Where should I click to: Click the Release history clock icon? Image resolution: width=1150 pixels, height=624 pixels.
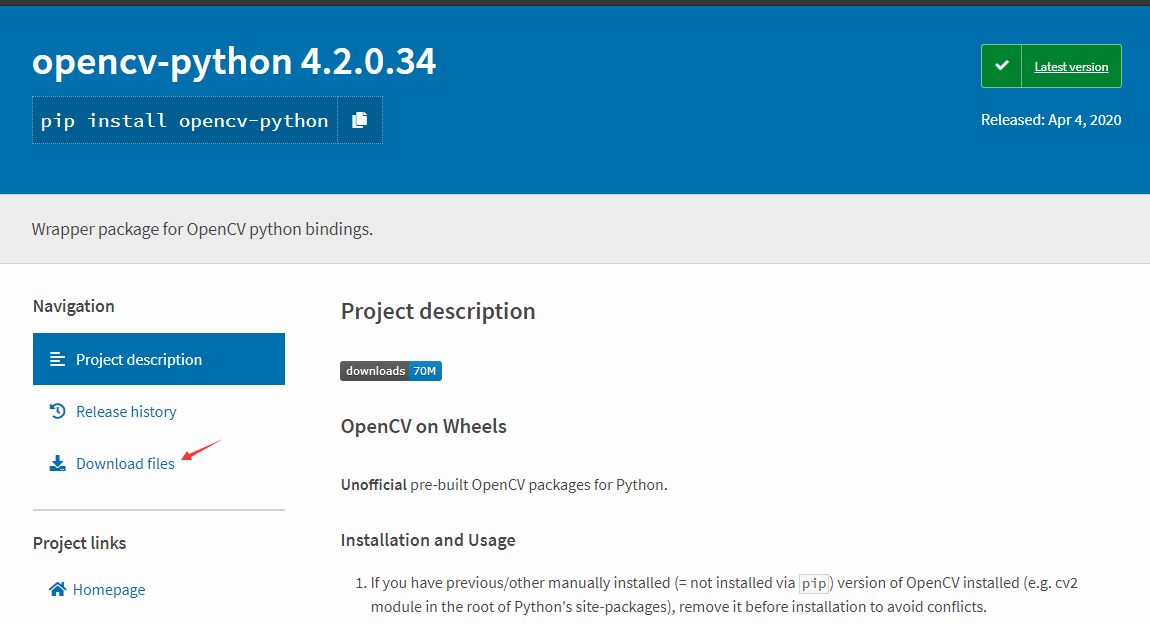tap(57, 410)
